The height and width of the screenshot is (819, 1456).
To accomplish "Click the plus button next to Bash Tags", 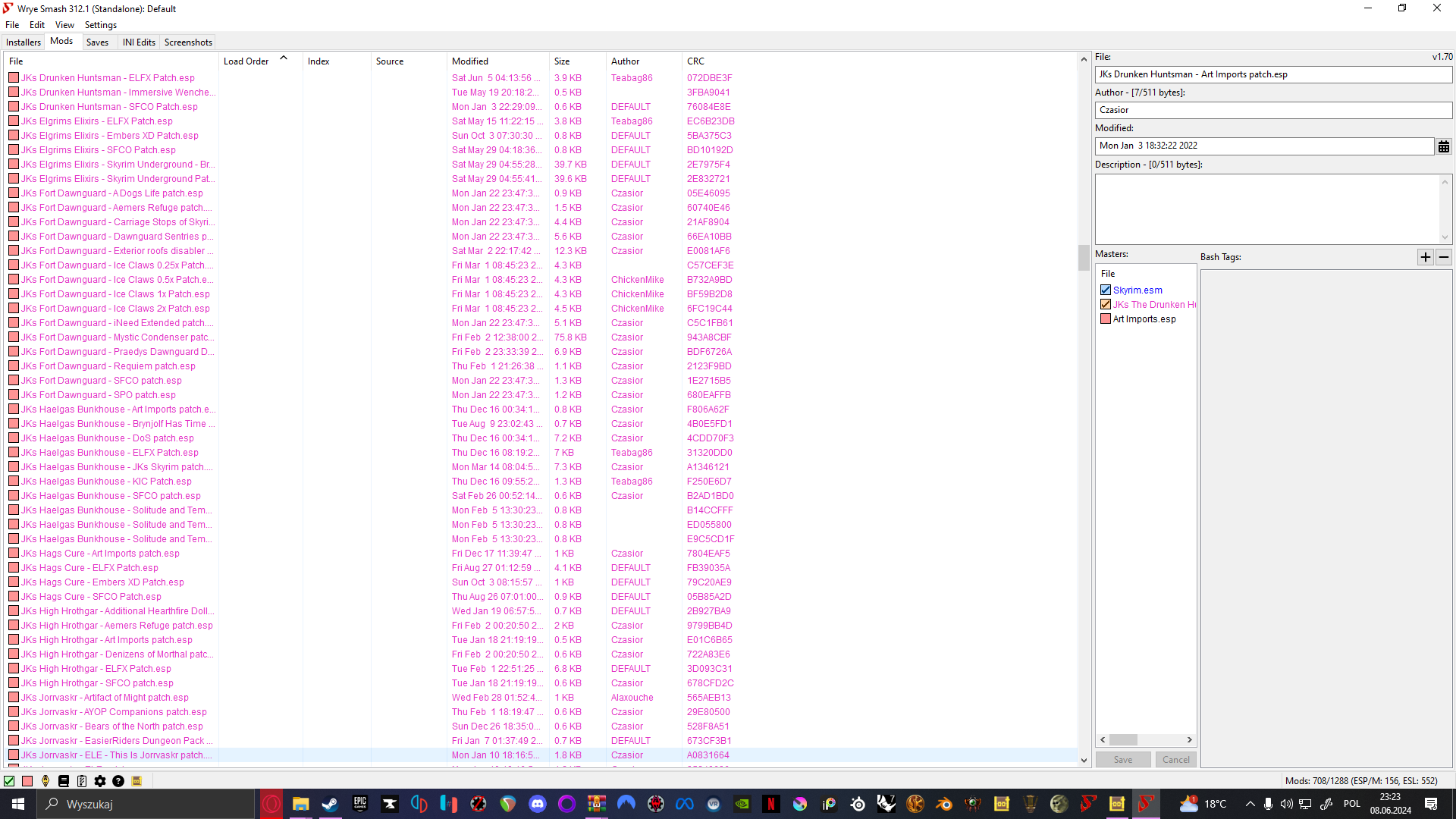I will click(x=1425, y=257).
